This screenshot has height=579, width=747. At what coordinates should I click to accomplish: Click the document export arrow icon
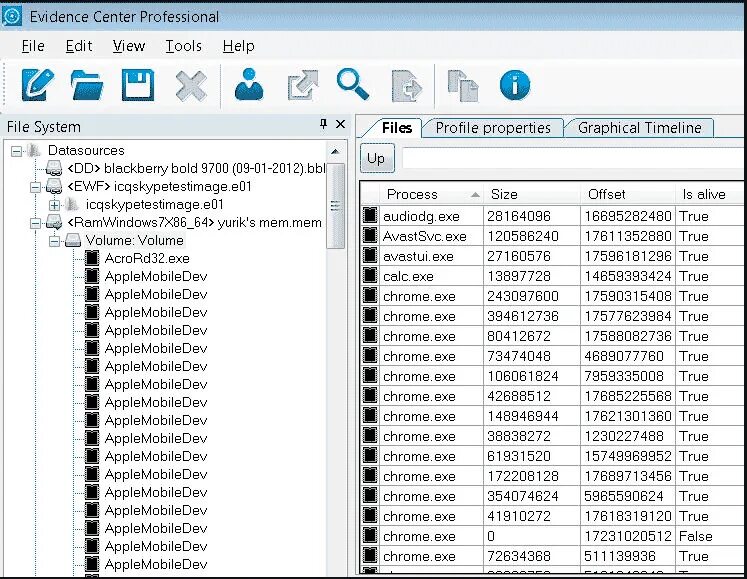coord(406,86)
